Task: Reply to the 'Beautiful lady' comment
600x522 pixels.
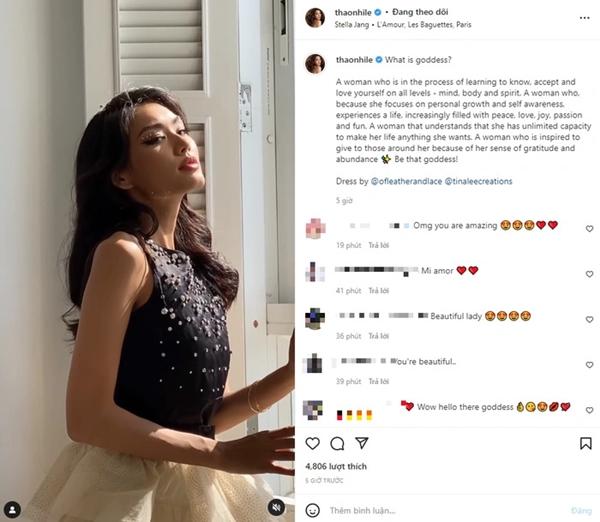Action: pyautogui.click(x=378, y=336)
